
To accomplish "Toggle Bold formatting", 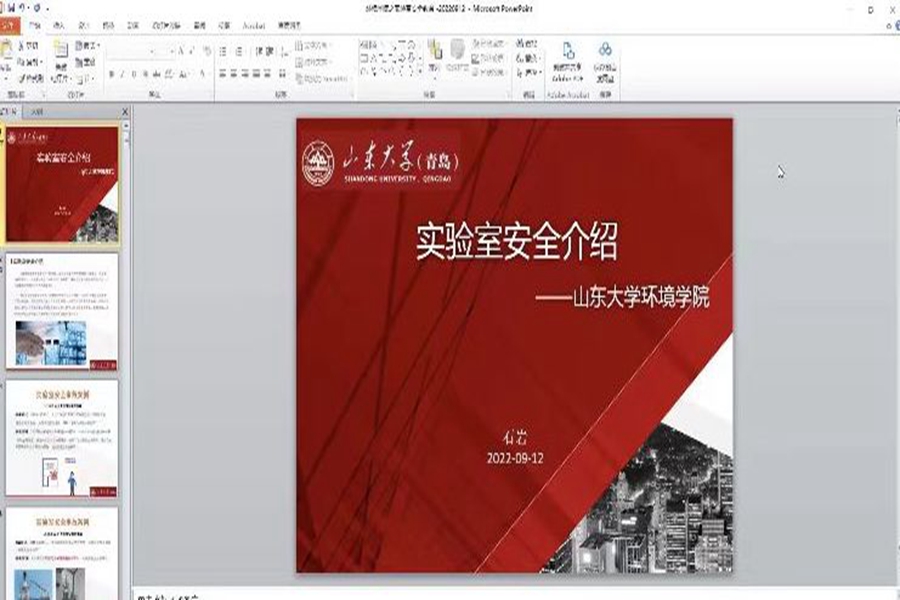I will pyautogui.click(x=111, y=74).
